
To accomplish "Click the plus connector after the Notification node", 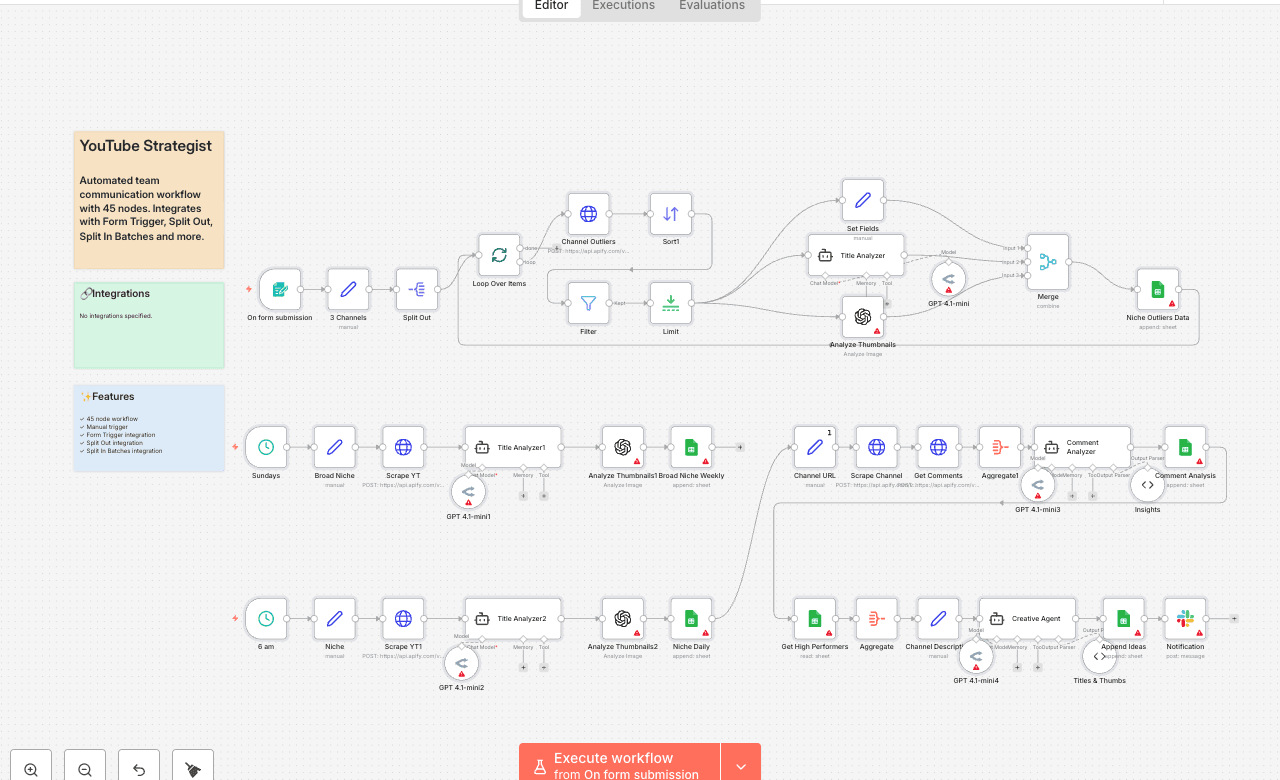I will pos(1234,619).
